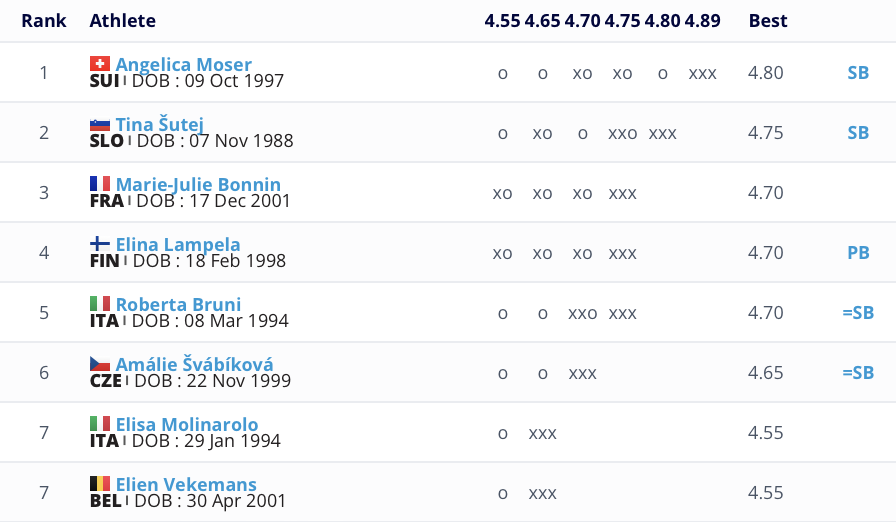Click the Athlete column header

click(122, 21)
